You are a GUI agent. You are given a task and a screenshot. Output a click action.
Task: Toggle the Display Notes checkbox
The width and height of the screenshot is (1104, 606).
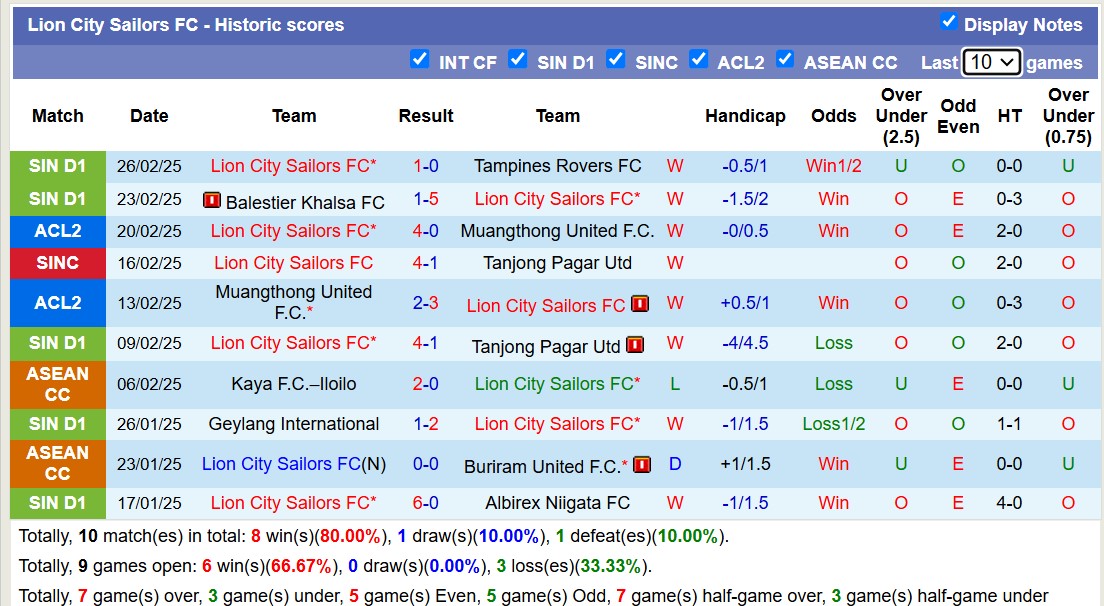tap(949, 22)
